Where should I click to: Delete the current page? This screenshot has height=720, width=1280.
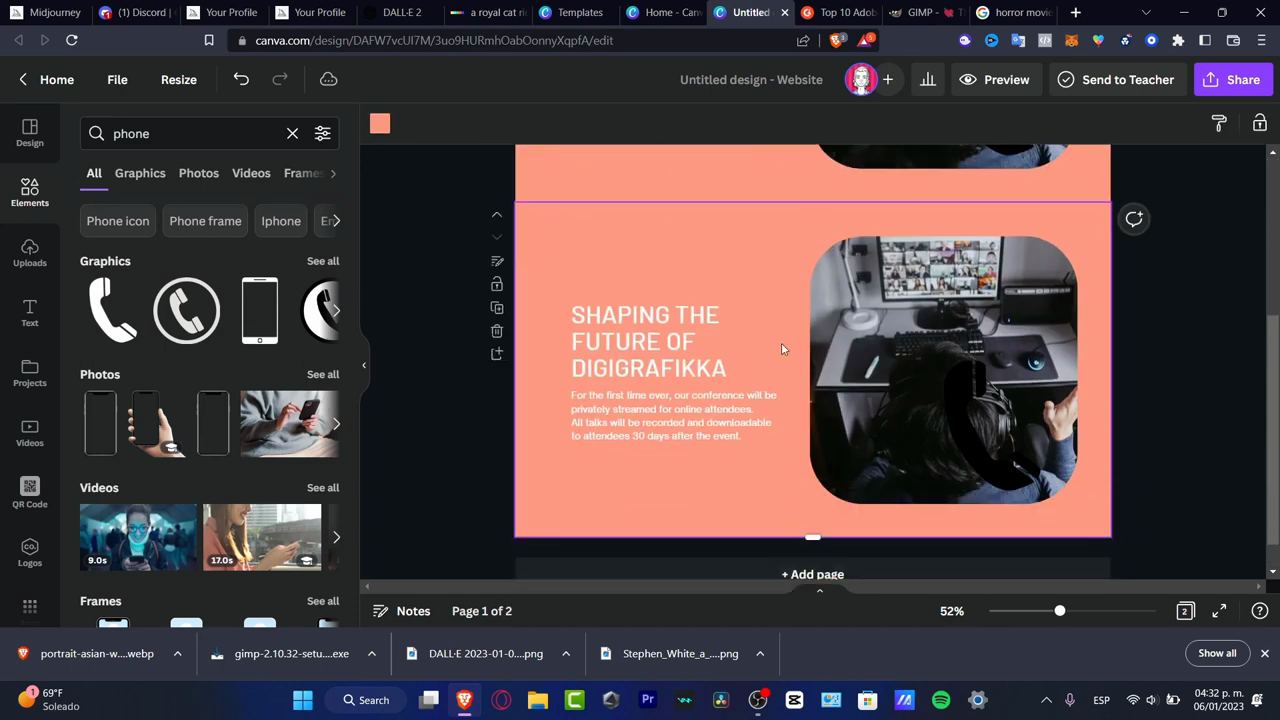(497, 331)
